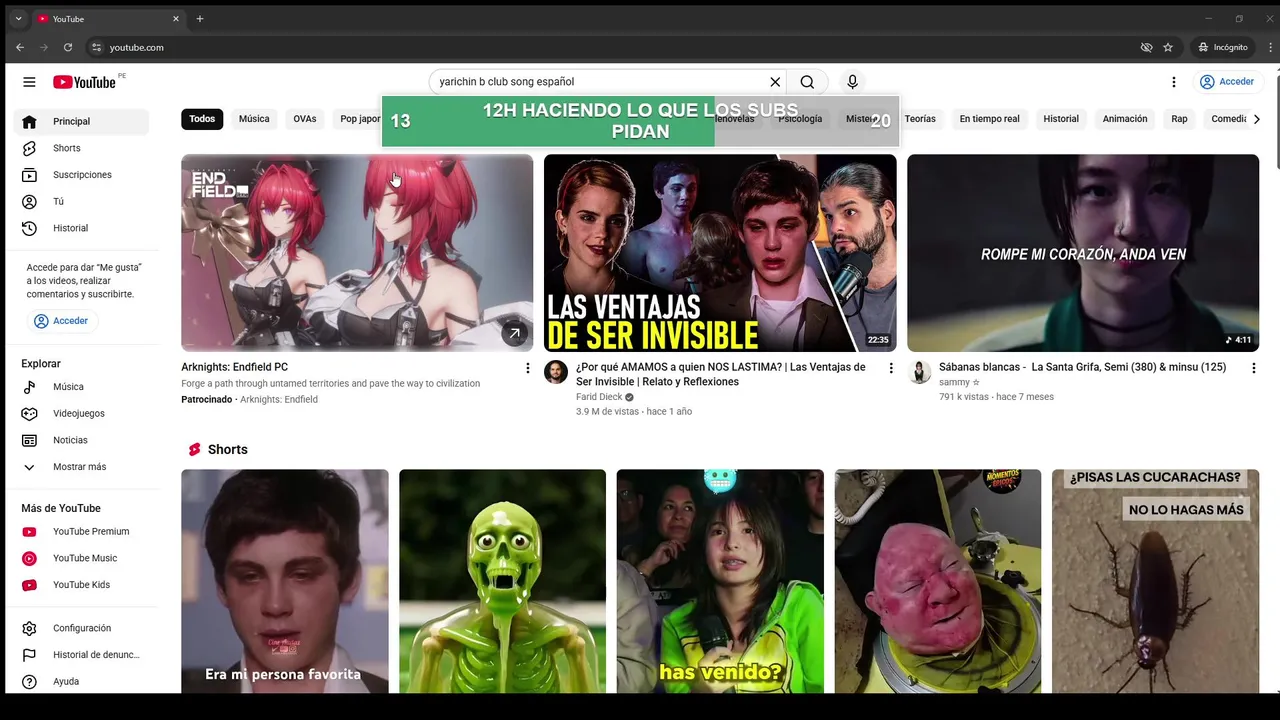
Task: Click the sidebar Acceder sign-in button
Action: (61, 321)
